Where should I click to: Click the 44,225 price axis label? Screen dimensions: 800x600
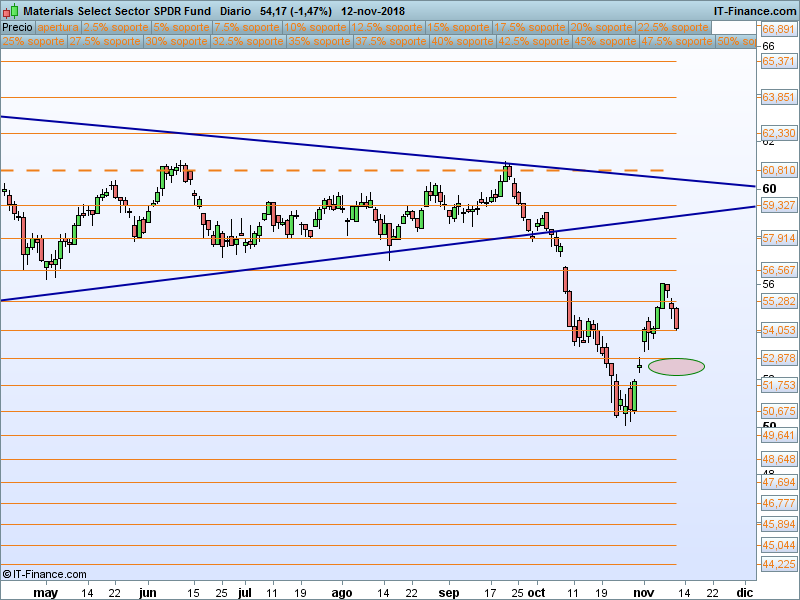click(x=778, y=565)
